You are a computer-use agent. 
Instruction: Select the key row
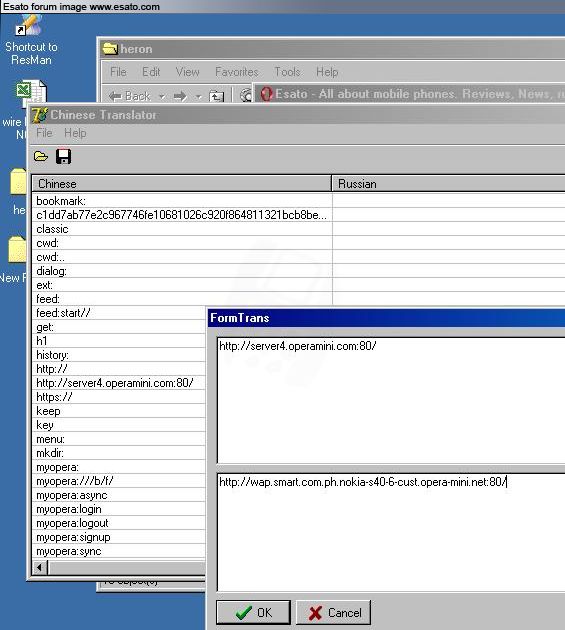click(x=119, y=425)
